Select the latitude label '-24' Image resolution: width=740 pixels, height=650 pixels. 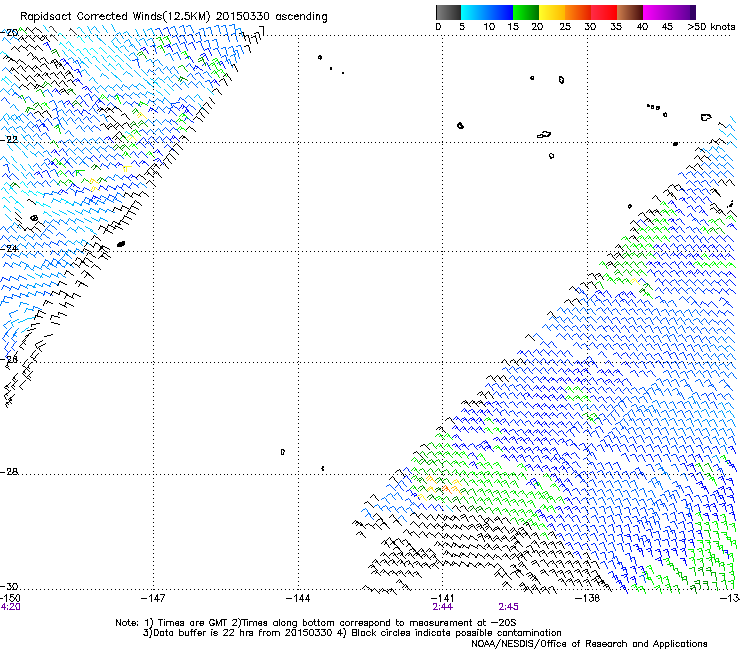(x=9, y=248)
